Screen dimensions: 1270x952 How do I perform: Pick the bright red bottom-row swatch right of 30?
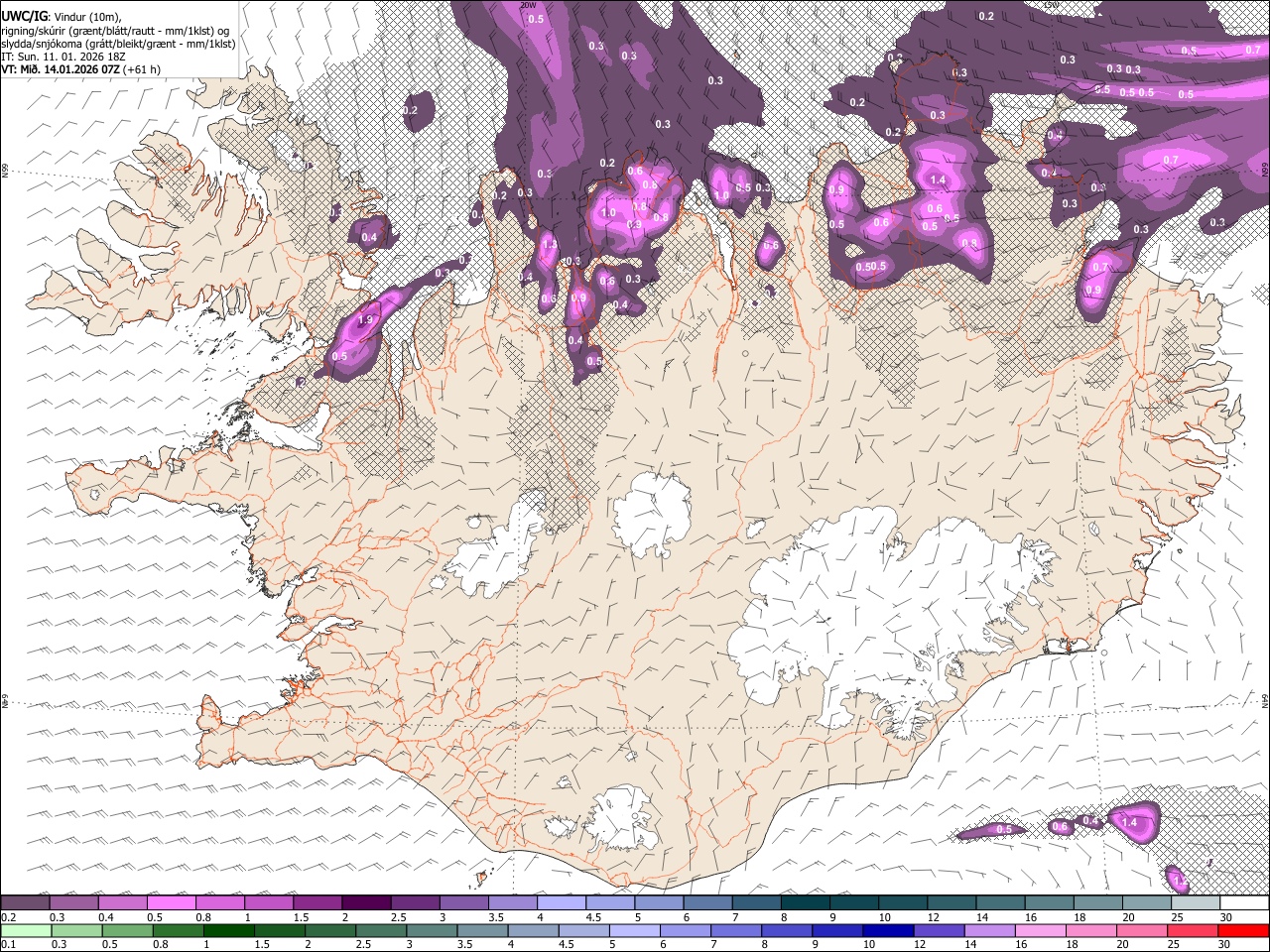pos(1244,930)
